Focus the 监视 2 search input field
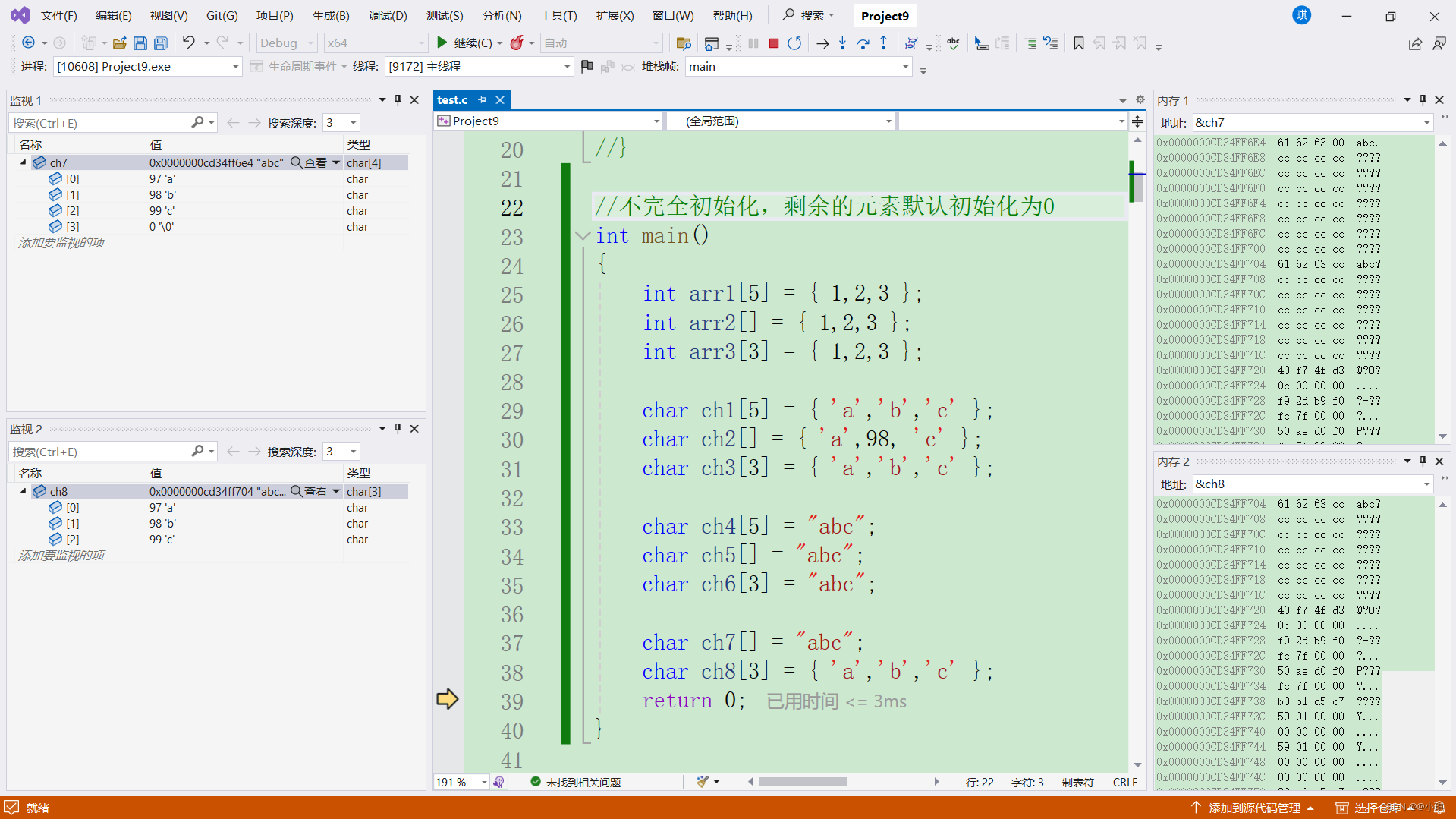1456x819 pixels. click(100, 452)
